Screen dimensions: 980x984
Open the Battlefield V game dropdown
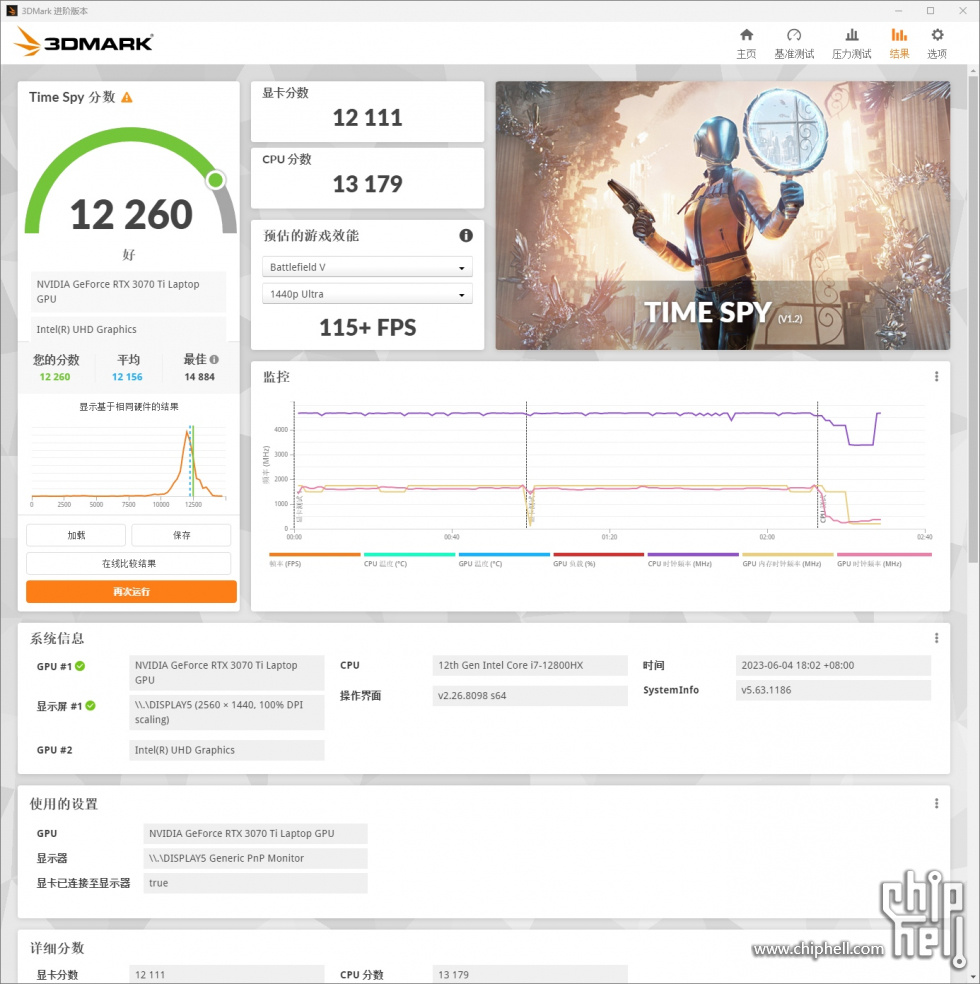(x=367, y=267)
